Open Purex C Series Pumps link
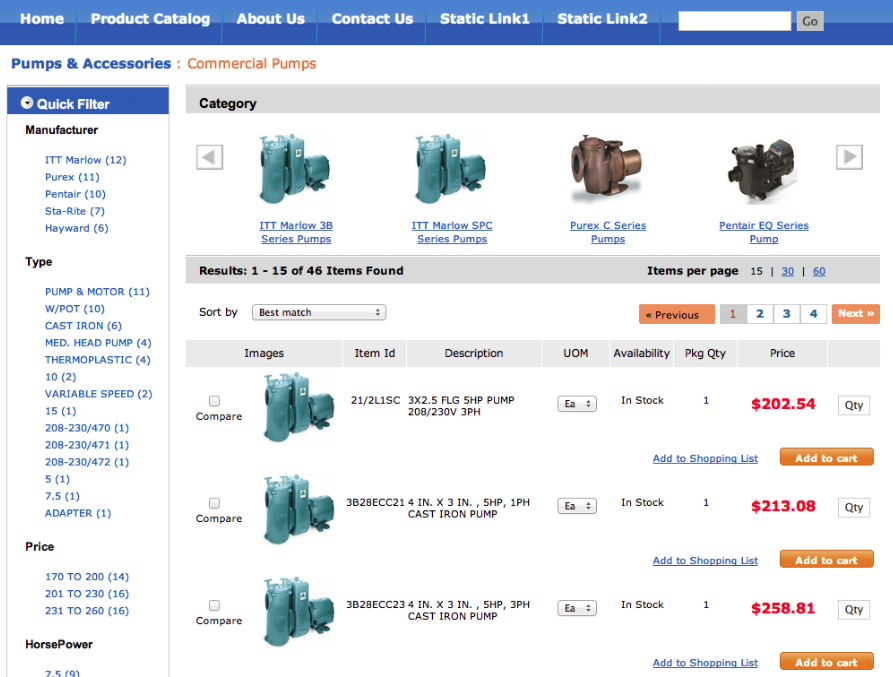The width and height of the screenshot is (893, 677). [608, 232]
